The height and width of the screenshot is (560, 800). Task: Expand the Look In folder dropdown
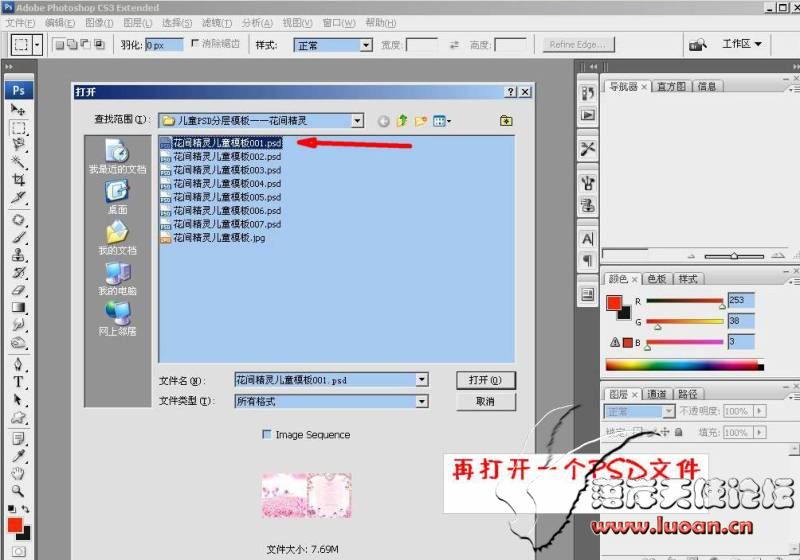[x=358, y=121]
